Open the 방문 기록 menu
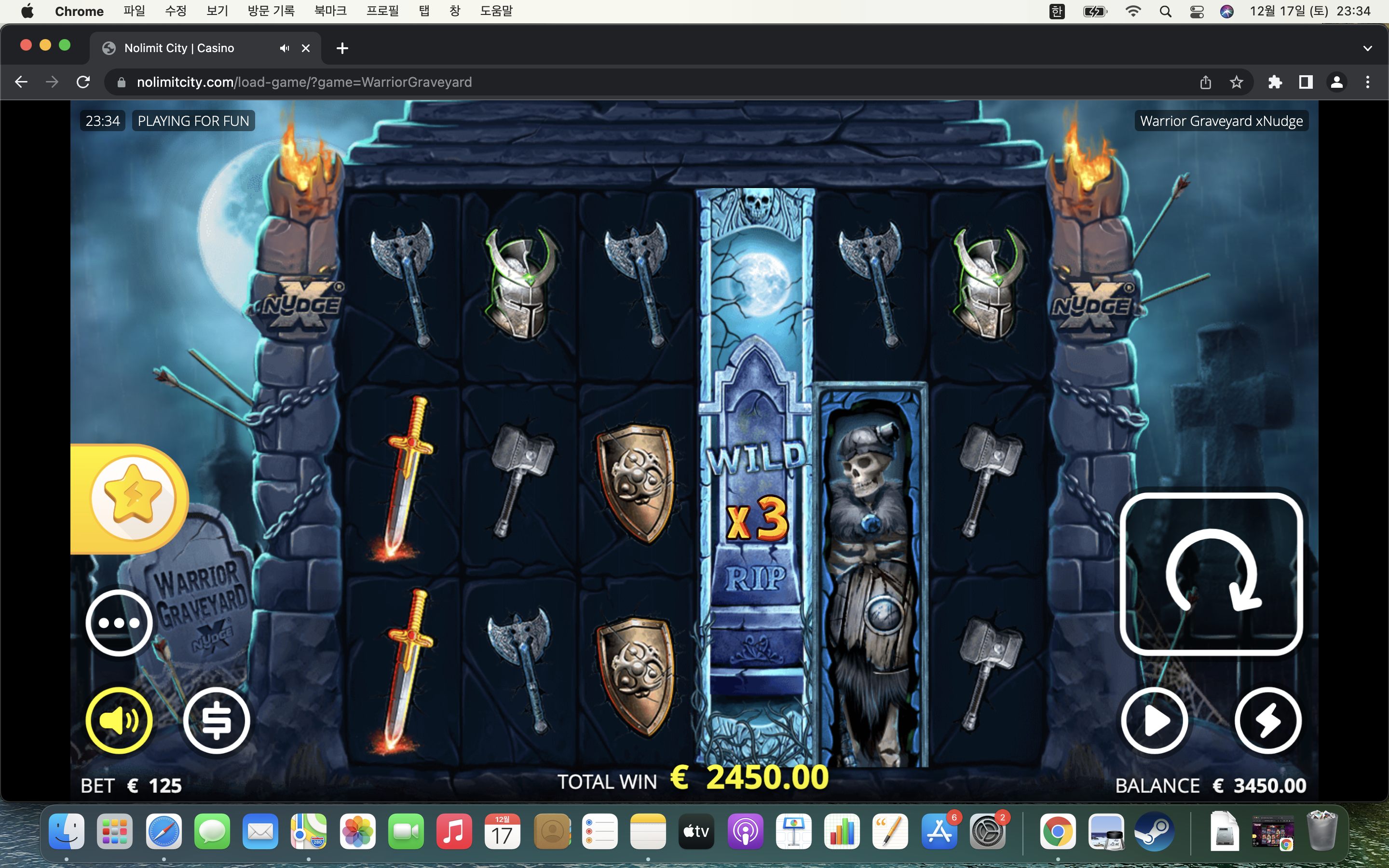The image size is (1389, 868). coord(271,12)
